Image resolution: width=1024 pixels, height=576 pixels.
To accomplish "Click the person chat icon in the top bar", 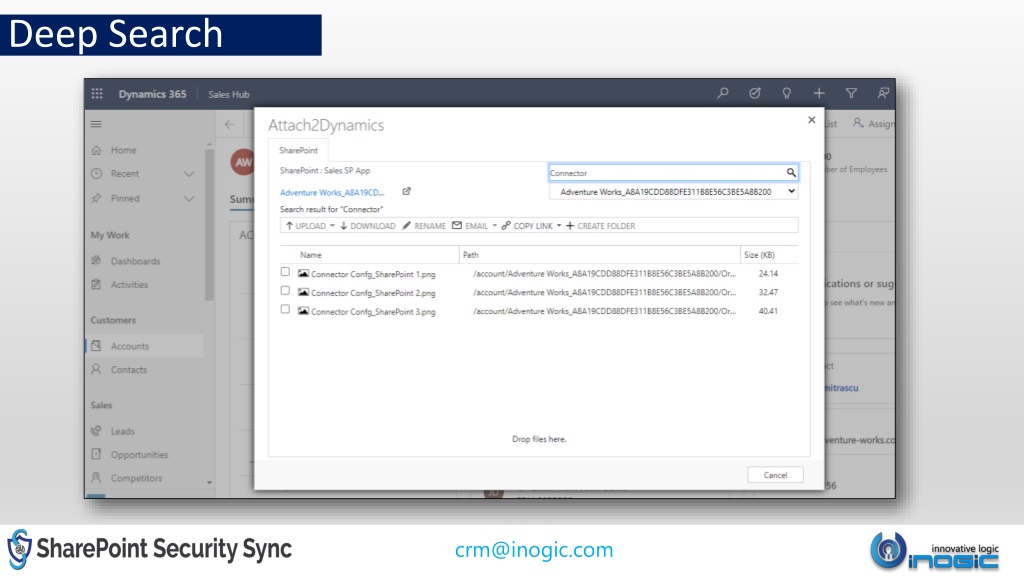I will click(x=883, y=93).
